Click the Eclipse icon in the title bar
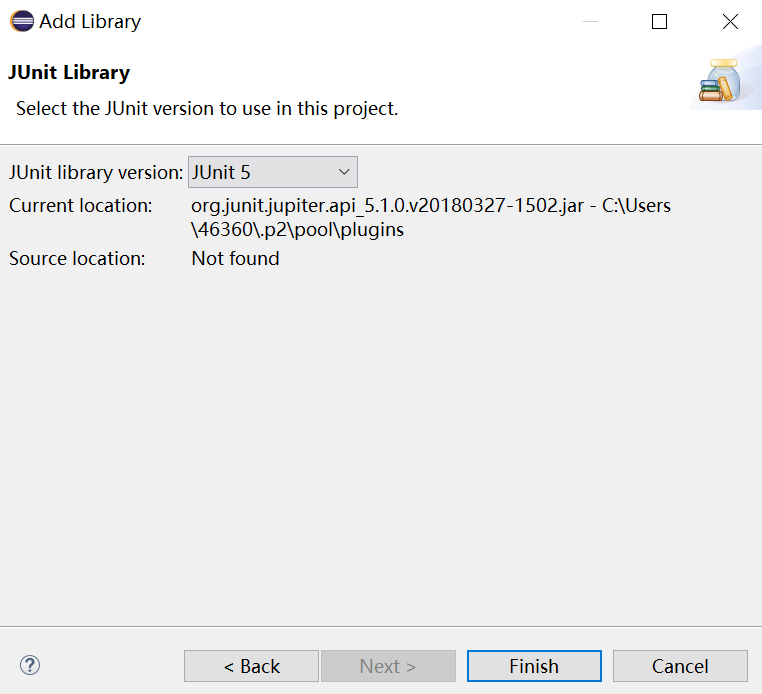 19,21
